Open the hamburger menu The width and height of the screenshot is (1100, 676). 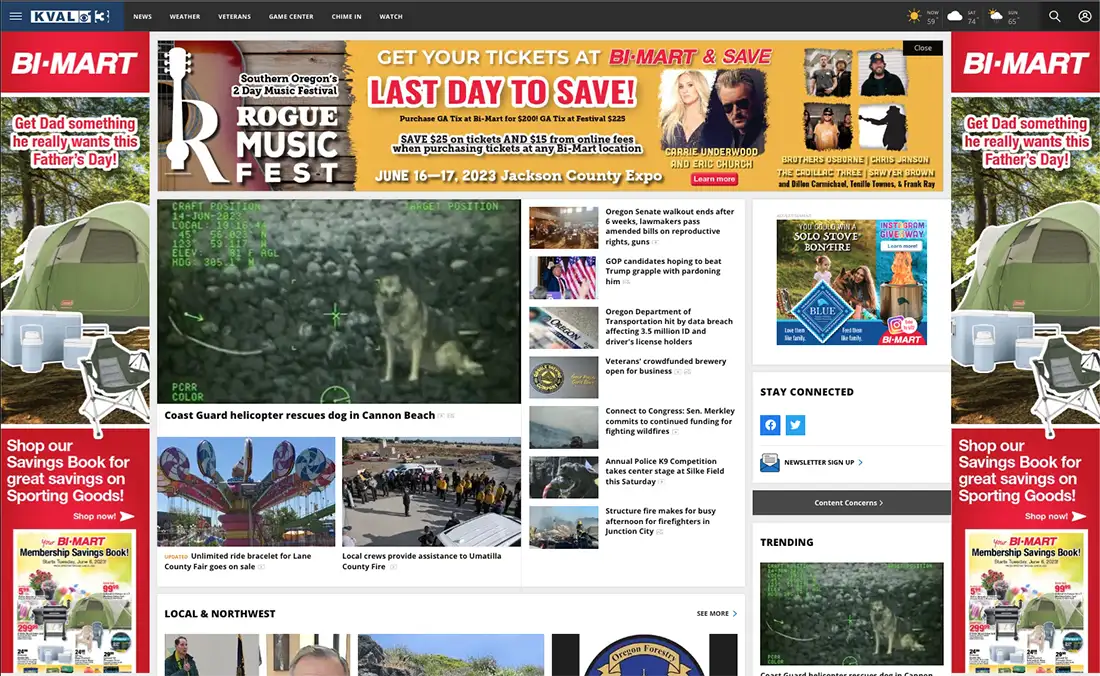[15, 16]
